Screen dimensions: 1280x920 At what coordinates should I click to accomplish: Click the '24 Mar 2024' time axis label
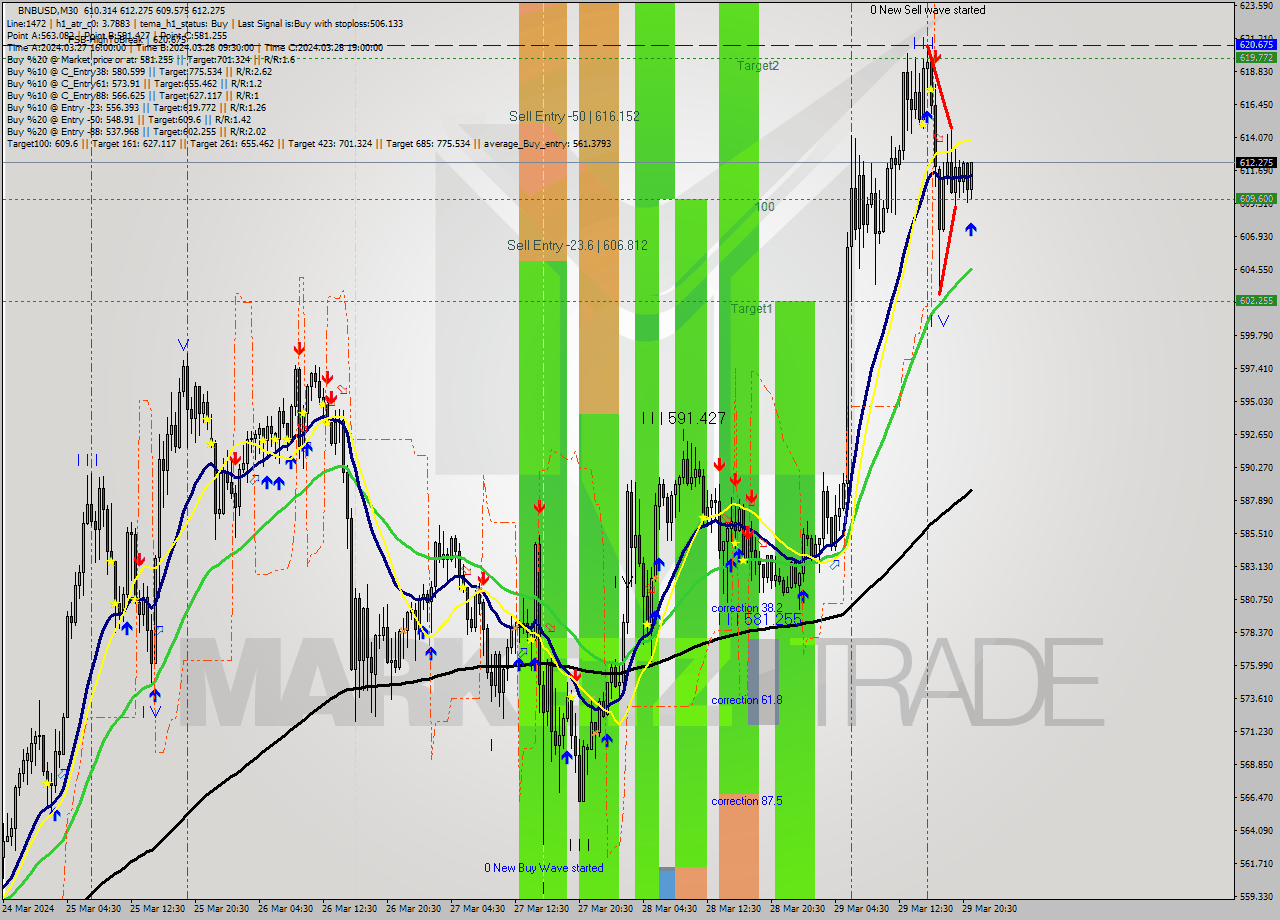point(30,909)
